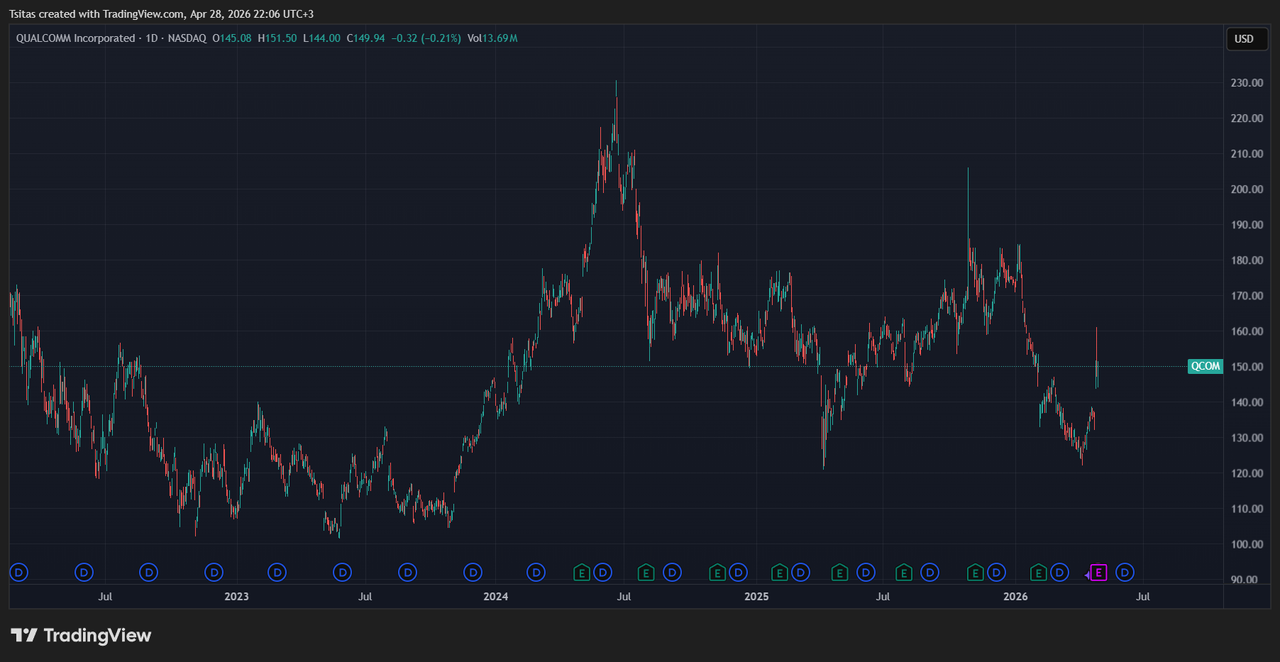This screenshot has width=1280, height=662.
Task: Click the earnings marker just before 2026 label
Action: (975, 572)
